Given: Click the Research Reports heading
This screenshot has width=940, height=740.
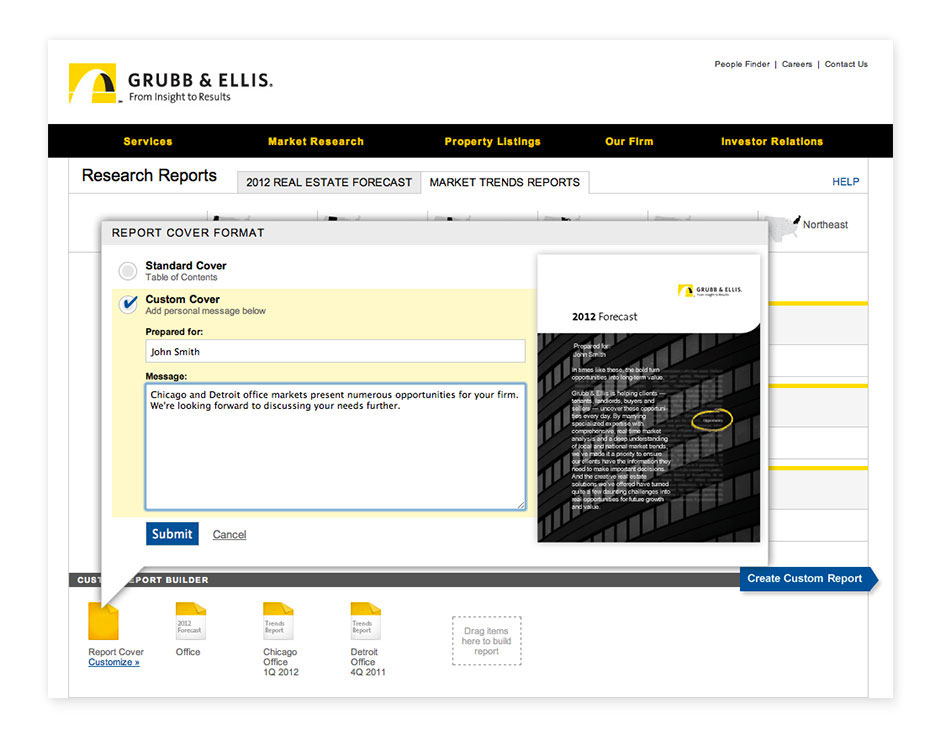Looking at the screenshot, I should (x=149, y=176).
